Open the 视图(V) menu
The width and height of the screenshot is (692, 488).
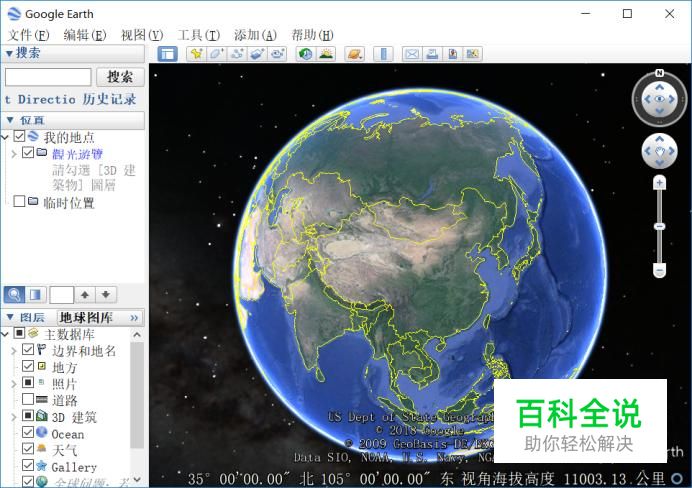click(142, 35)
